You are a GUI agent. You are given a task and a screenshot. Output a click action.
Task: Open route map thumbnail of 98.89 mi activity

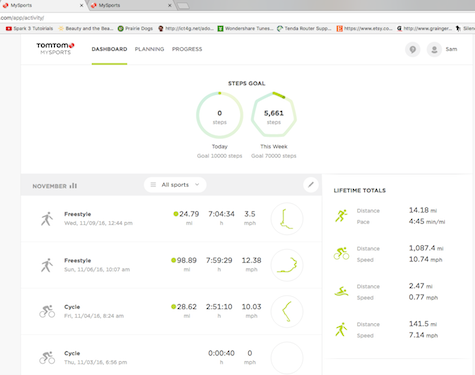[x=287, y=265]
